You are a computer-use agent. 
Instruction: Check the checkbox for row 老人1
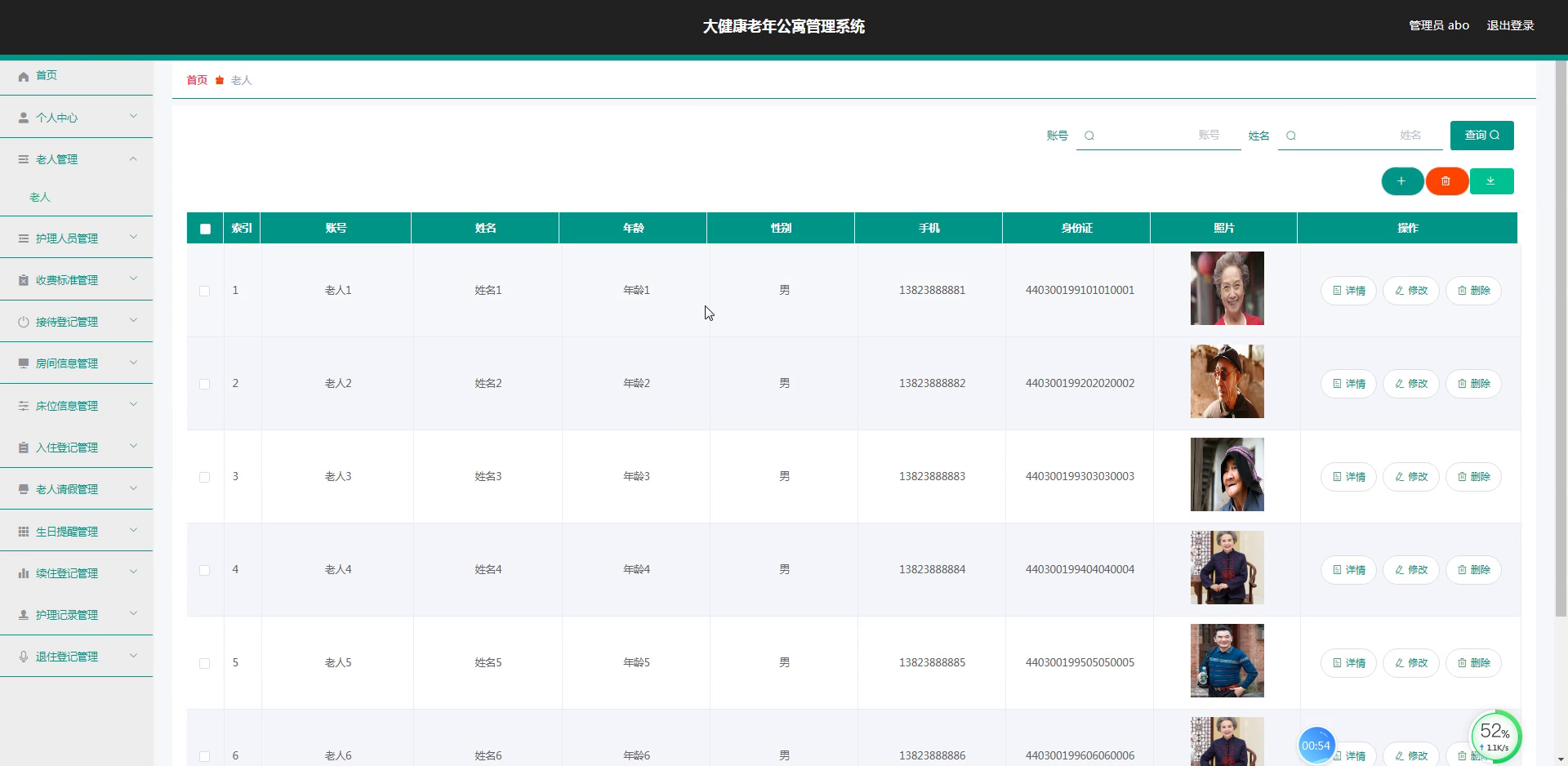[x=205, y=291]
